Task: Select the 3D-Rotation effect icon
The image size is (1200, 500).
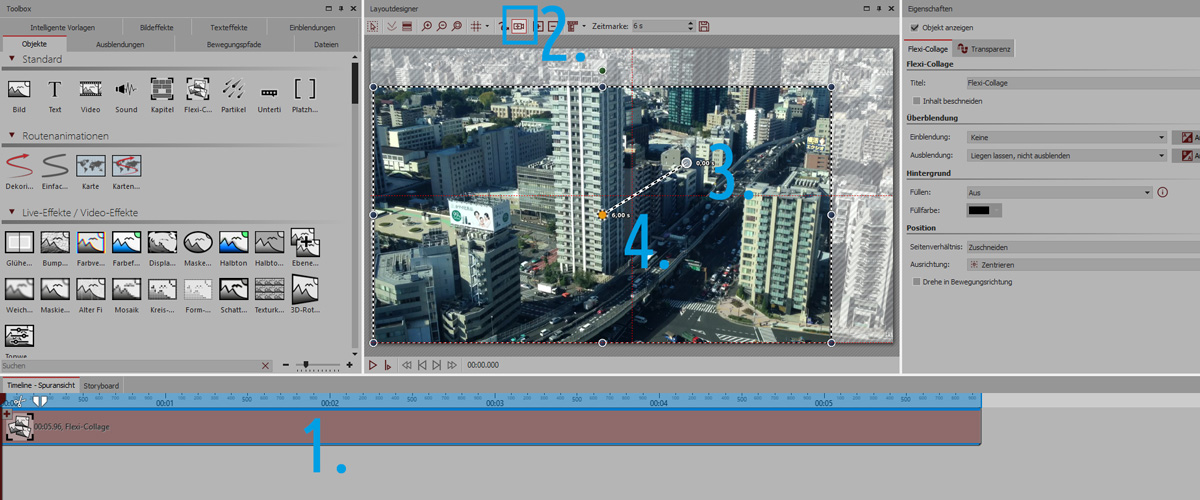Action: tap(305, 291)
